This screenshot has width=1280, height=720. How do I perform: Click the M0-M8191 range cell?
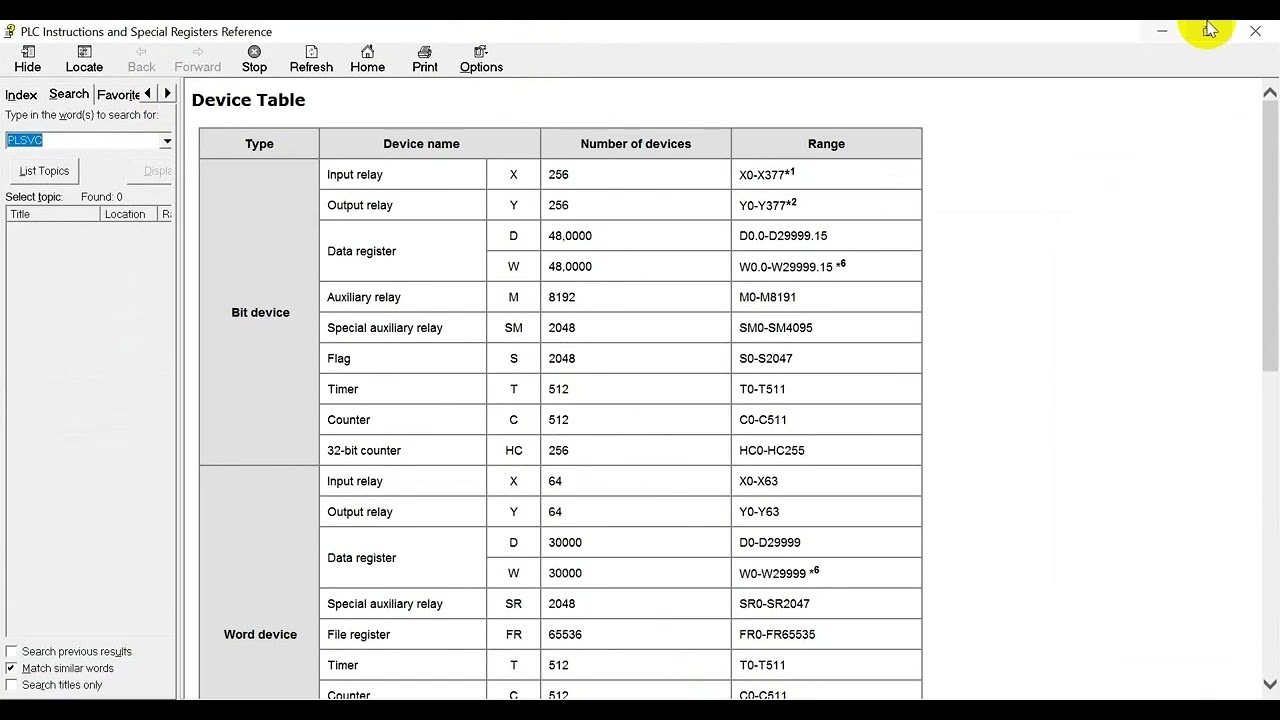point(826,297)
